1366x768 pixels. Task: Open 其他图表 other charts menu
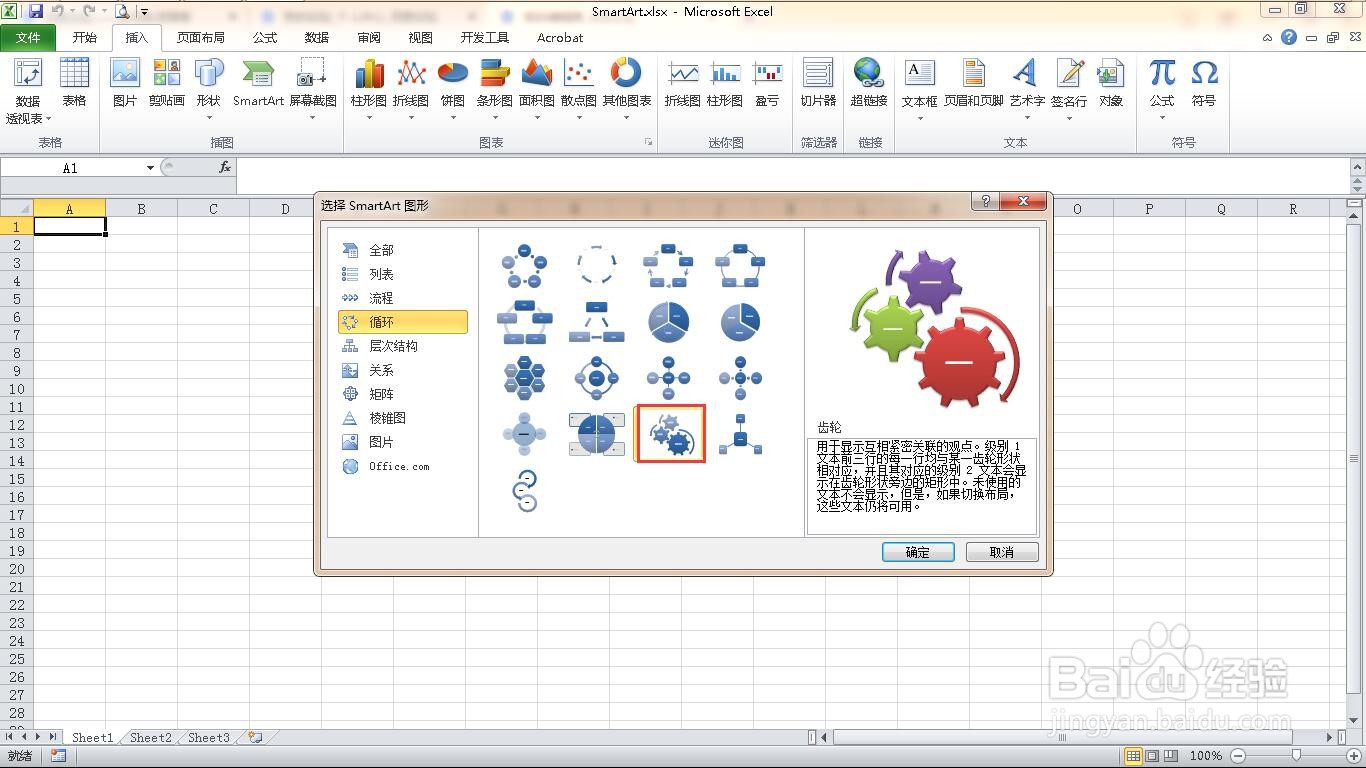[x=627, y=90]
